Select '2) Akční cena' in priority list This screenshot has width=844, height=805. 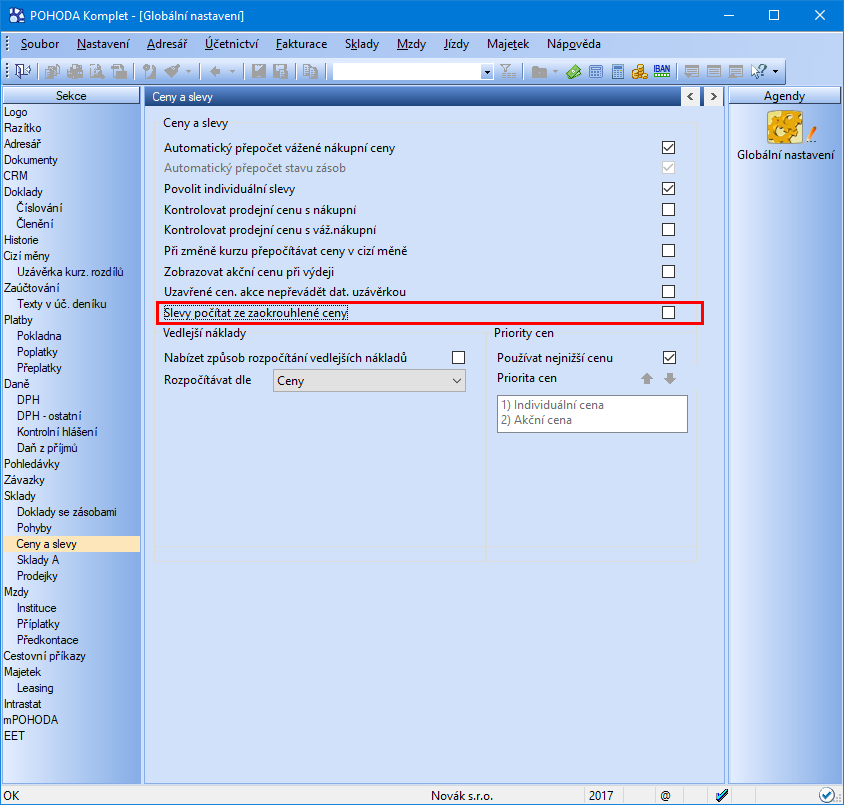pos(536,420)
